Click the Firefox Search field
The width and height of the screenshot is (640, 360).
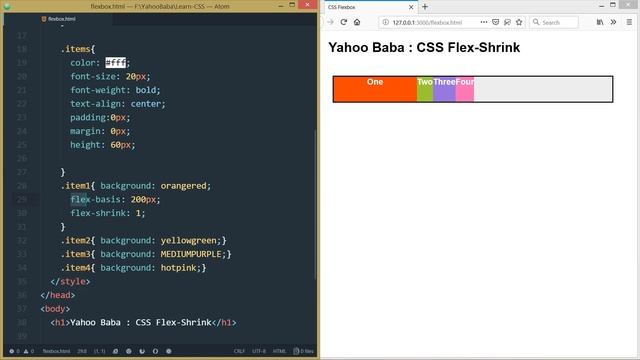pyautogui.click(x=554, y=22)
